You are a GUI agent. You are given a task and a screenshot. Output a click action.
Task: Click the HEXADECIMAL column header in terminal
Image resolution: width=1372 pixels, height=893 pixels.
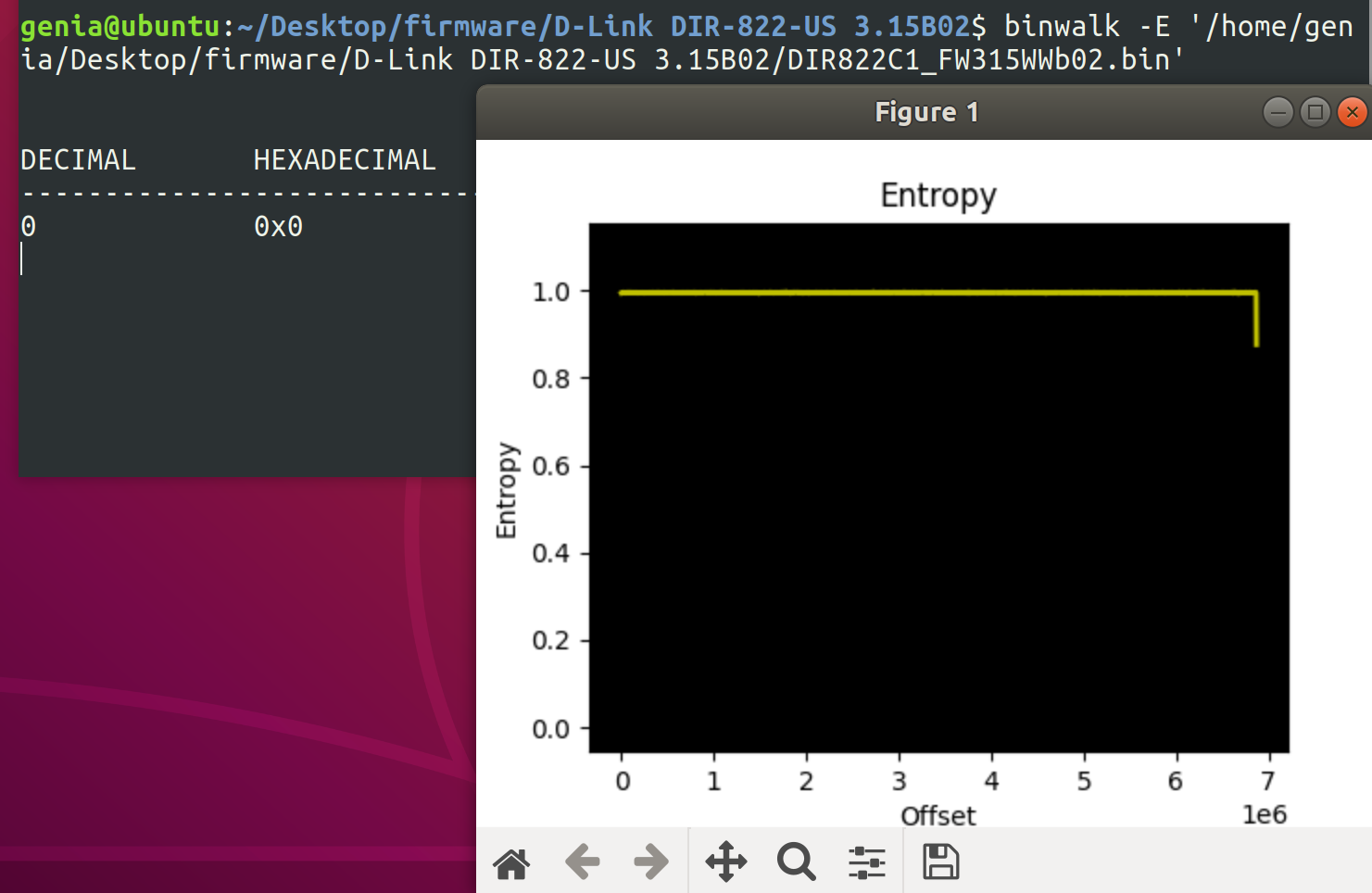coord(344,160)
